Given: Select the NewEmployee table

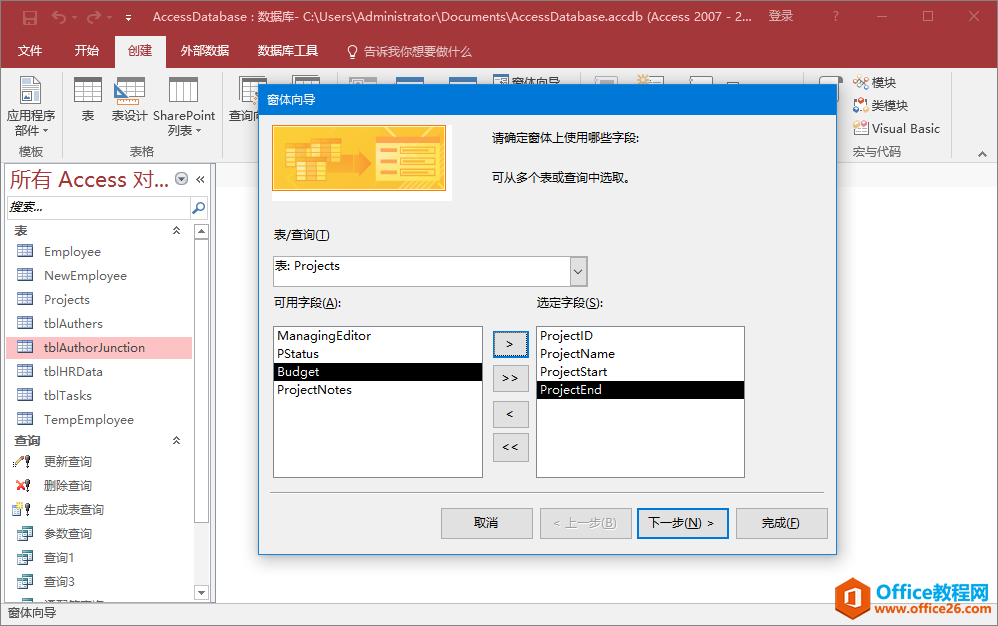Looking at the screenshot, I should click(x=99, y=275).
